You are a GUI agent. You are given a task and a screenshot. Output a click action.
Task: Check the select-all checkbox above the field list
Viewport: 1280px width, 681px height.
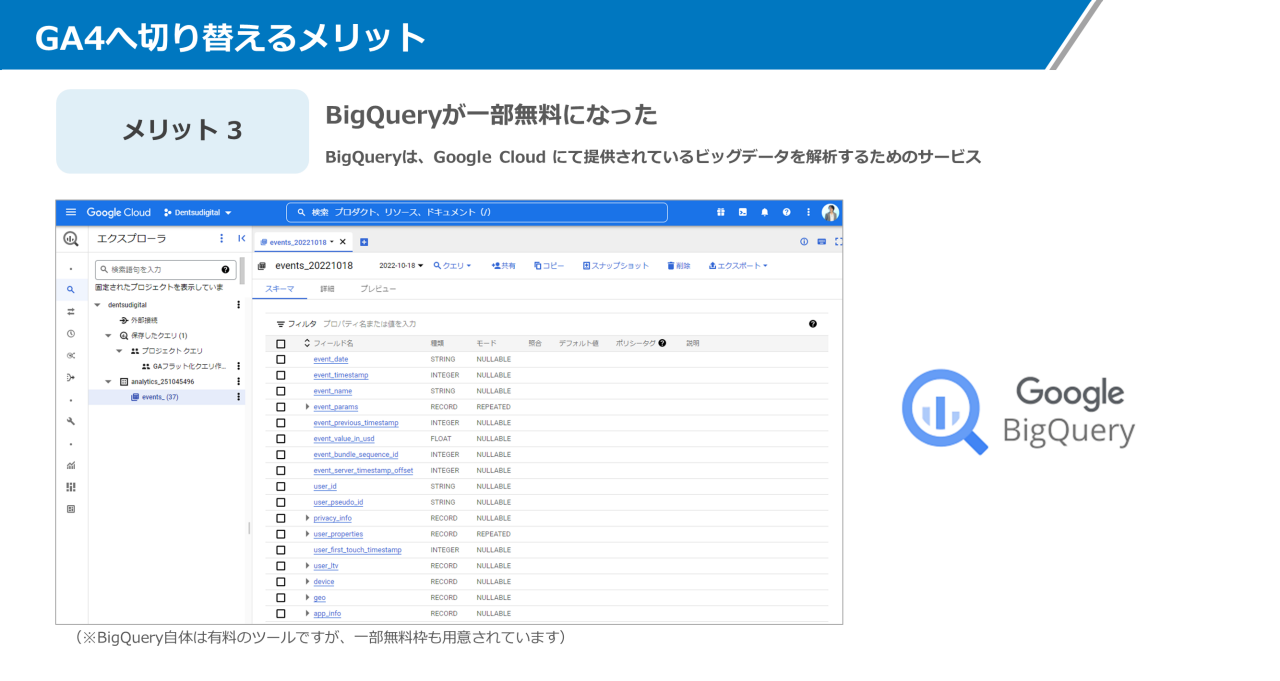click(281, 344)
